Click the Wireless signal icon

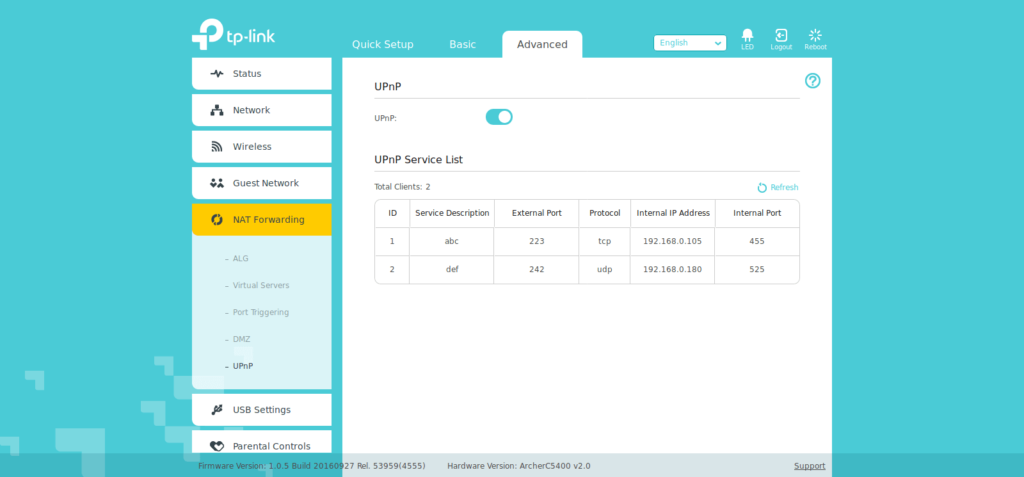(x=217, y=147)
